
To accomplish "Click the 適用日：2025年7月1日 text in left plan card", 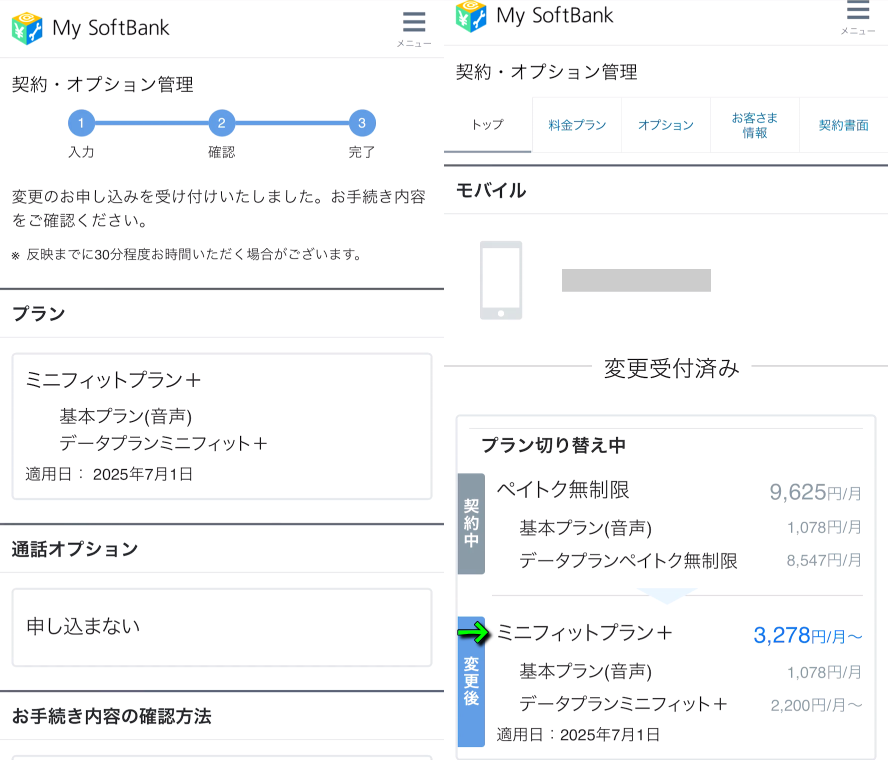I will coord(109,474).
